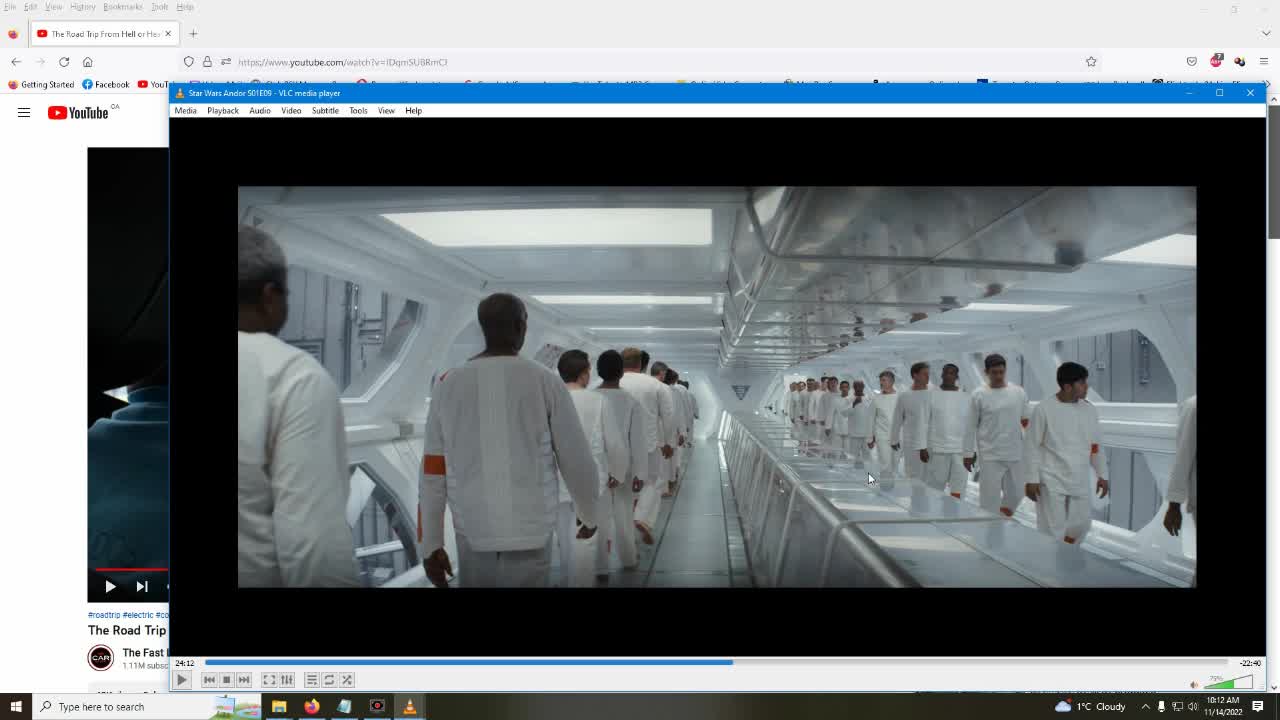Open the weather widget 1°C Cloudy
This screenshot has width=1280, height=720.
tap(1089, 707)
